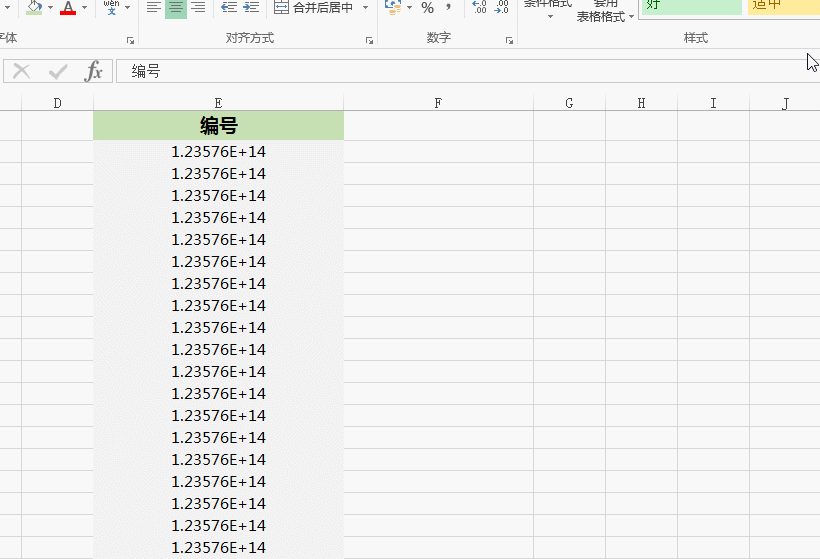Image resolution: width=820 pixels, height=559 pixels.
Task: Apply accounting number format
Action: point(393,7)
